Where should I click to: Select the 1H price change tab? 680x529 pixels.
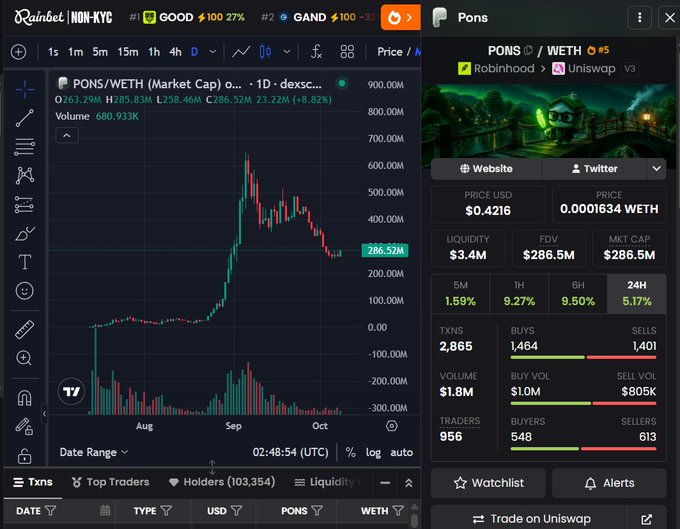[x=519, y=294]
